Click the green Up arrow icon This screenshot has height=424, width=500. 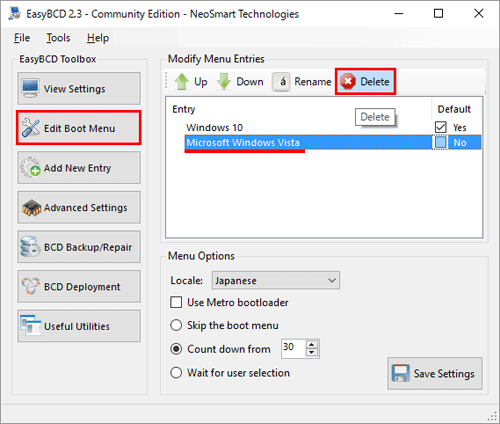182,81
